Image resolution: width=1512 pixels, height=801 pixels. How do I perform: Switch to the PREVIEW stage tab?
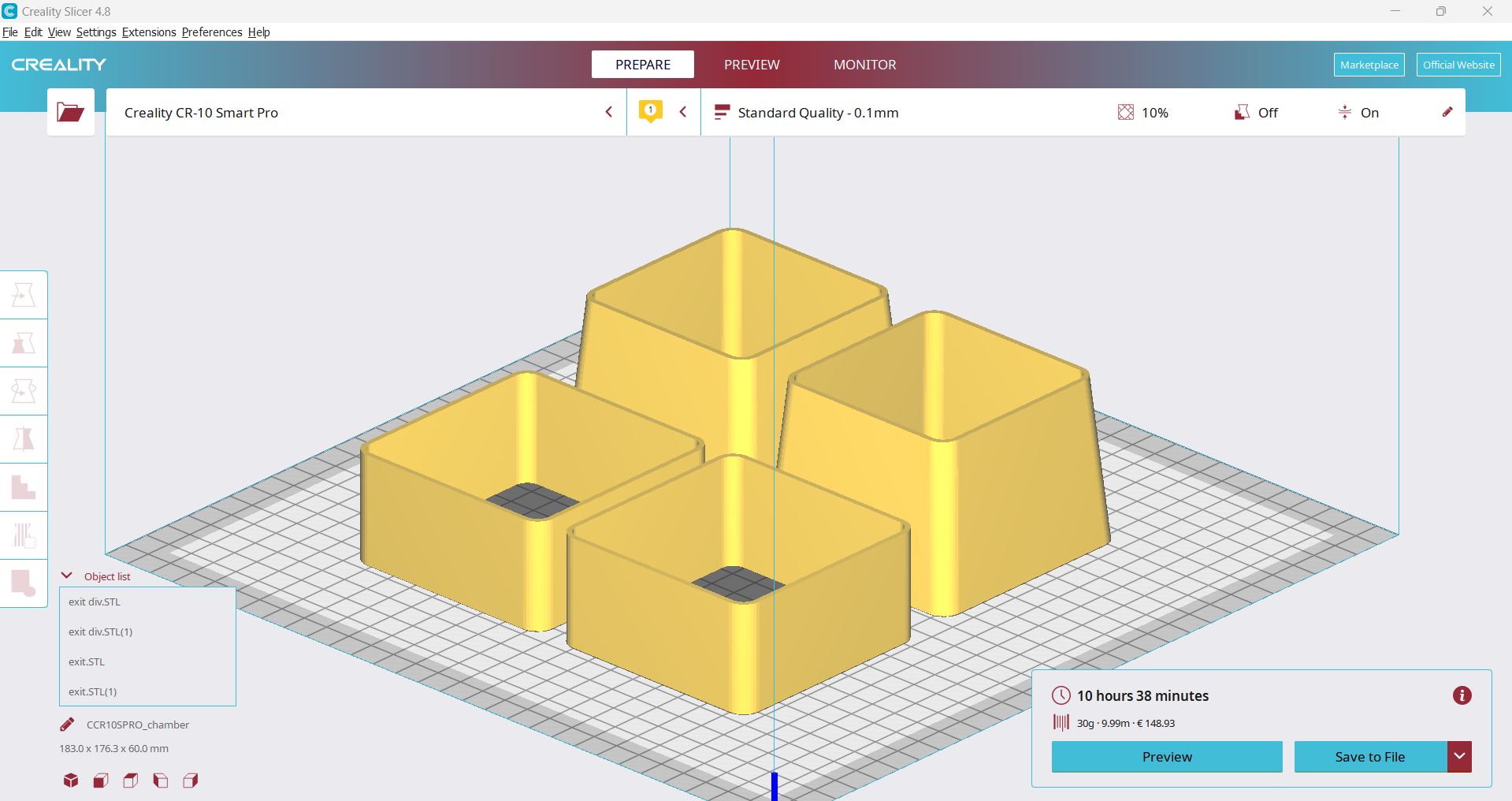752,65
